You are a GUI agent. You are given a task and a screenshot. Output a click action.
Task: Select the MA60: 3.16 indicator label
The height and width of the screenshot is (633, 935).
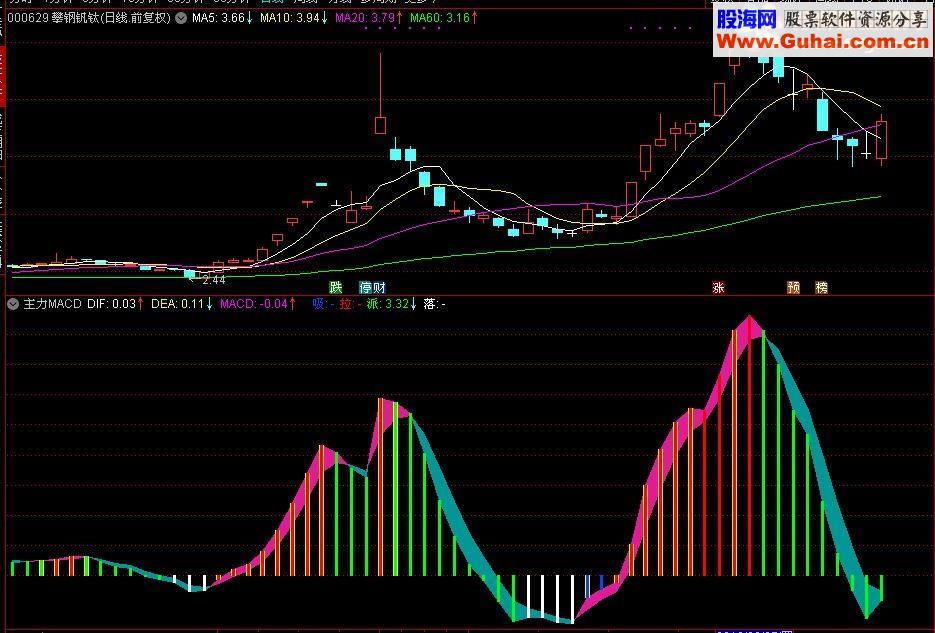click(444, 18)
